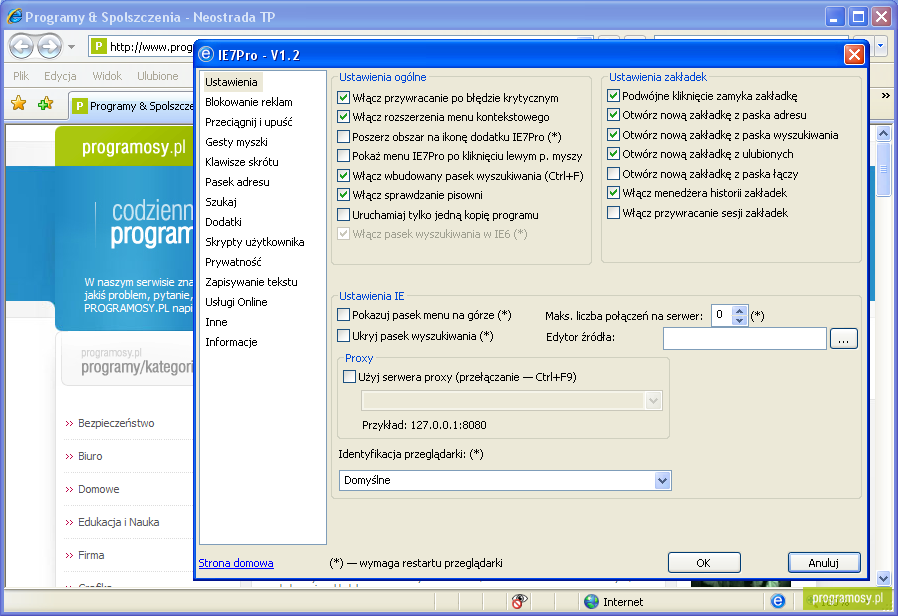Viewport: 898px width, 616px height.
Task: Click the IE7Pro 'e' icon in status bar
Action: [x=777, y=601]
